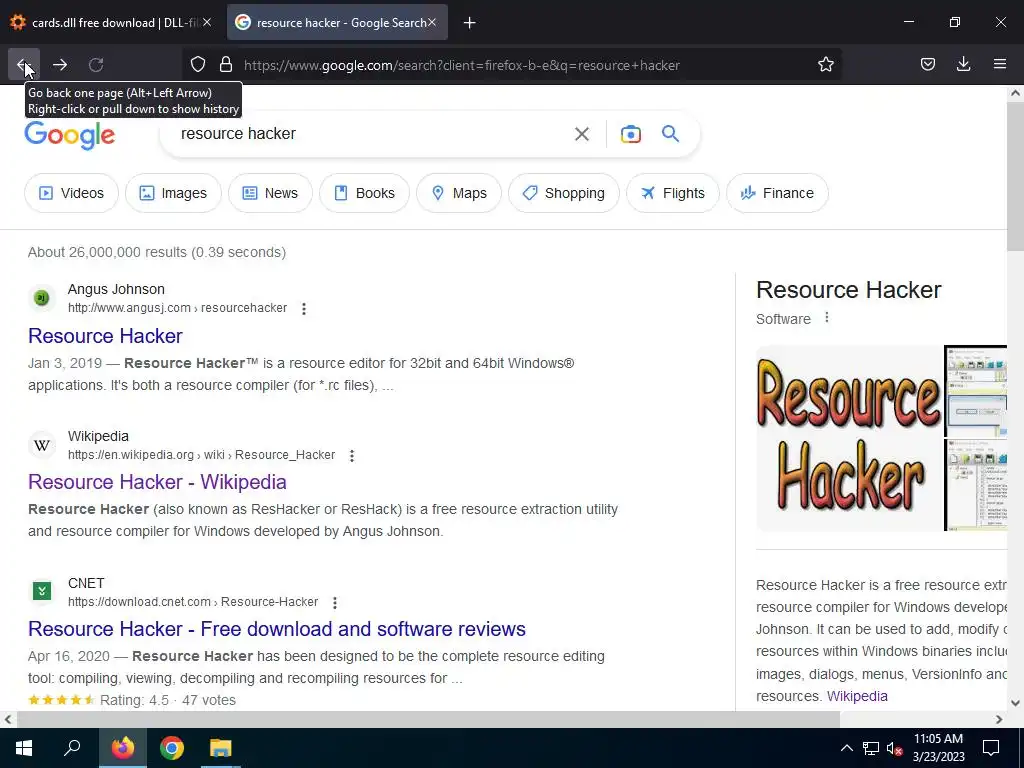Submit search with magnifier icon
The width and height of the screenshot is (1024, 768).
[670, 134]
